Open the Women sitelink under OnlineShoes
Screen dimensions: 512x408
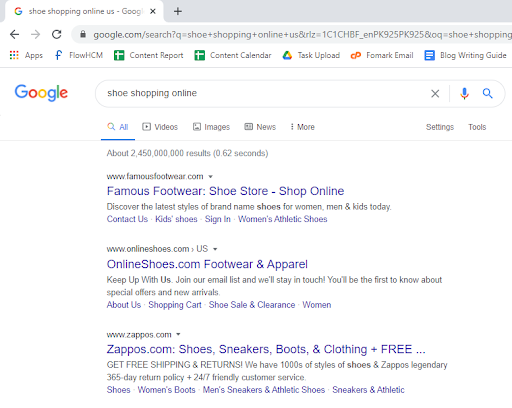[317, 305]
